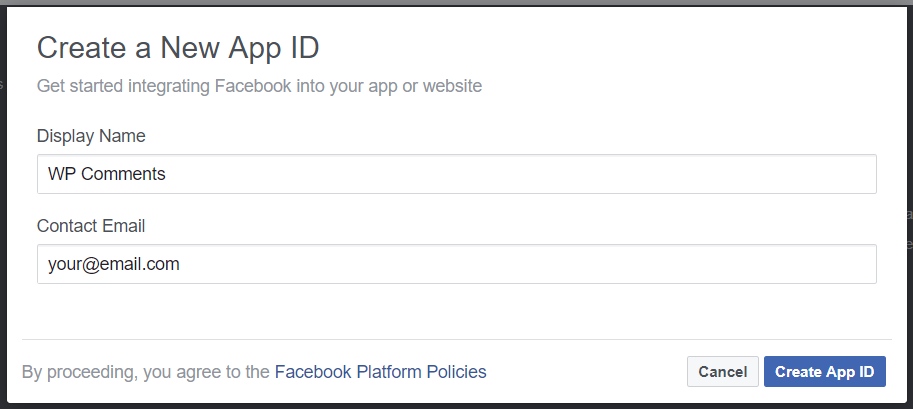The image size is (913, 409).
Task: Click the dimmed strip above the dialog
Action: pyautogui.click(x=456, y=2)
